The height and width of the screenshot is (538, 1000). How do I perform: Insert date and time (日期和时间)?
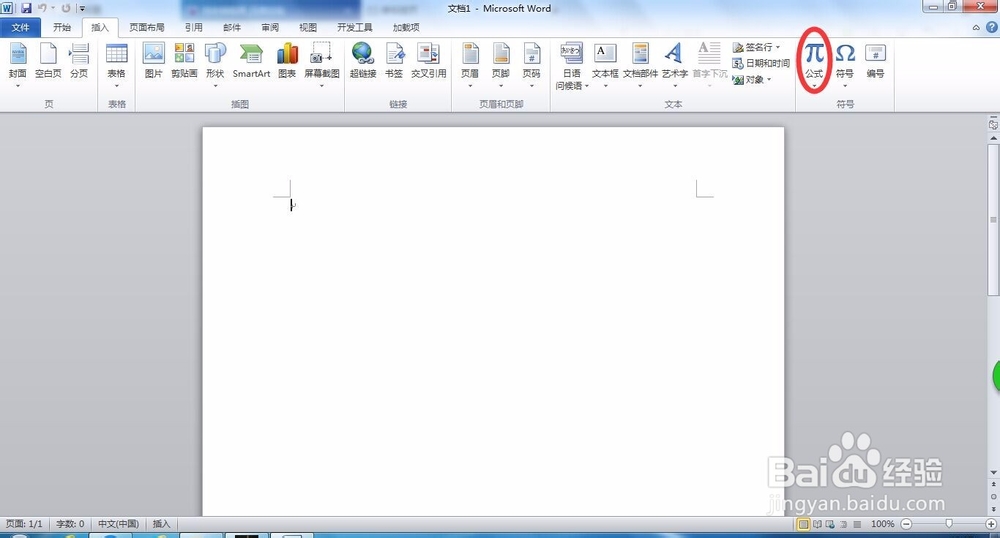click(x=761, y=63)
